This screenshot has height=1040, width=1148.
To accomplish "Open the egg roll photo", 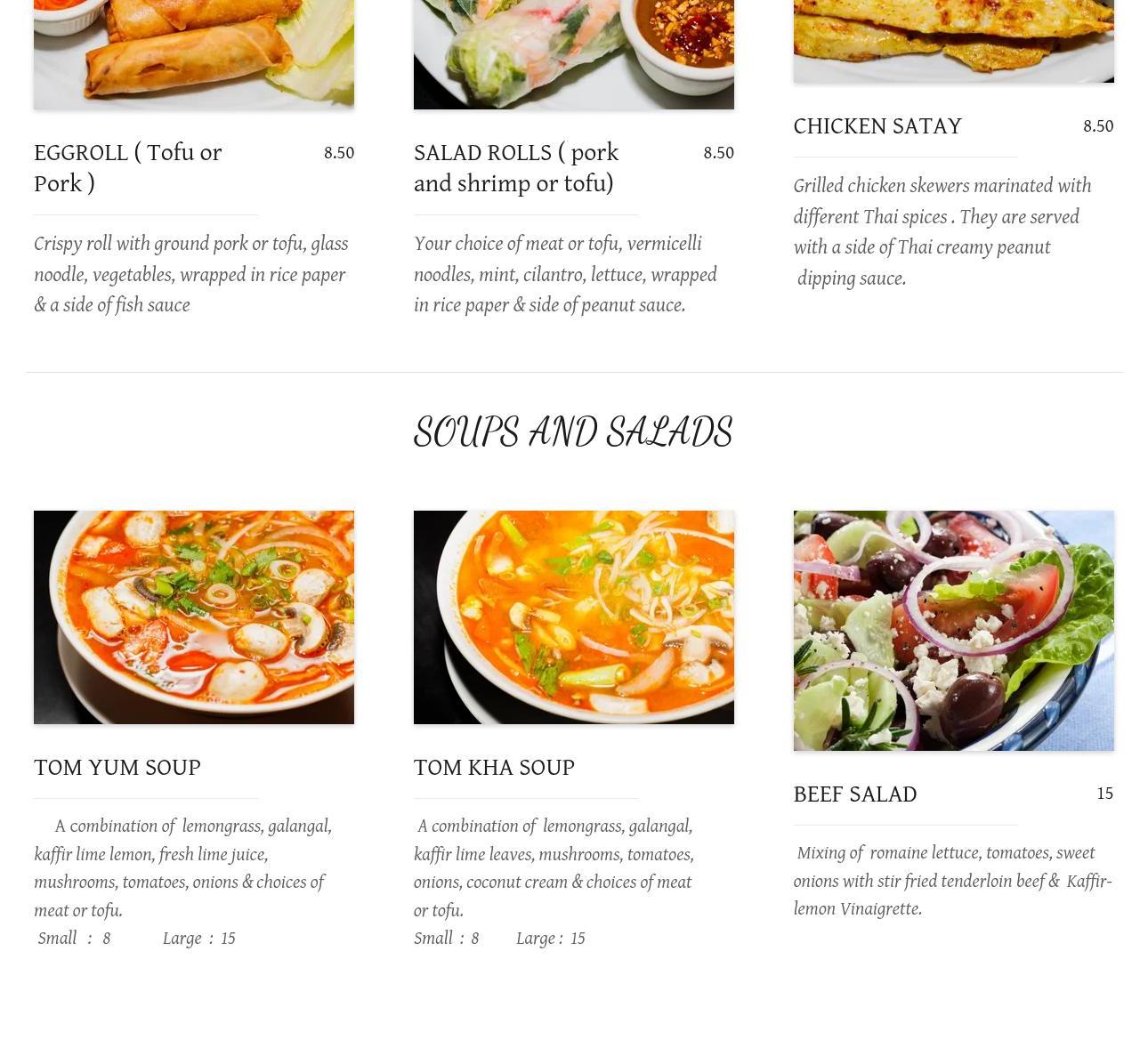I will pos(194,54).
